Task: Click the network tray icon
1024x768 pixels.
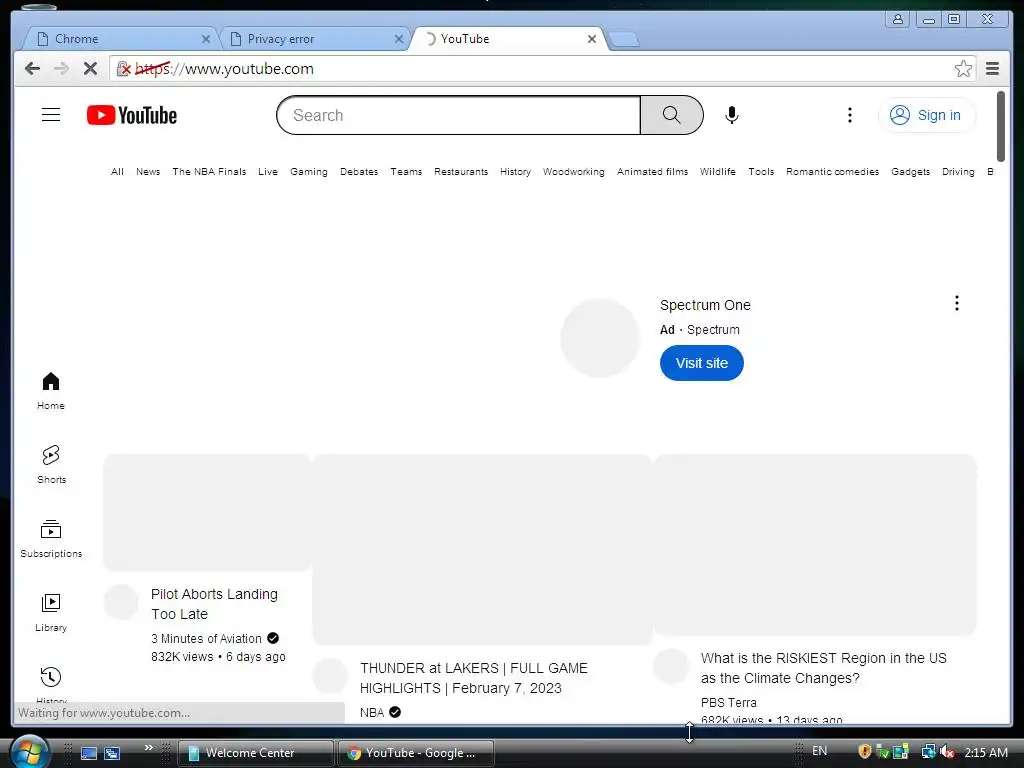Action: [928, 752]
